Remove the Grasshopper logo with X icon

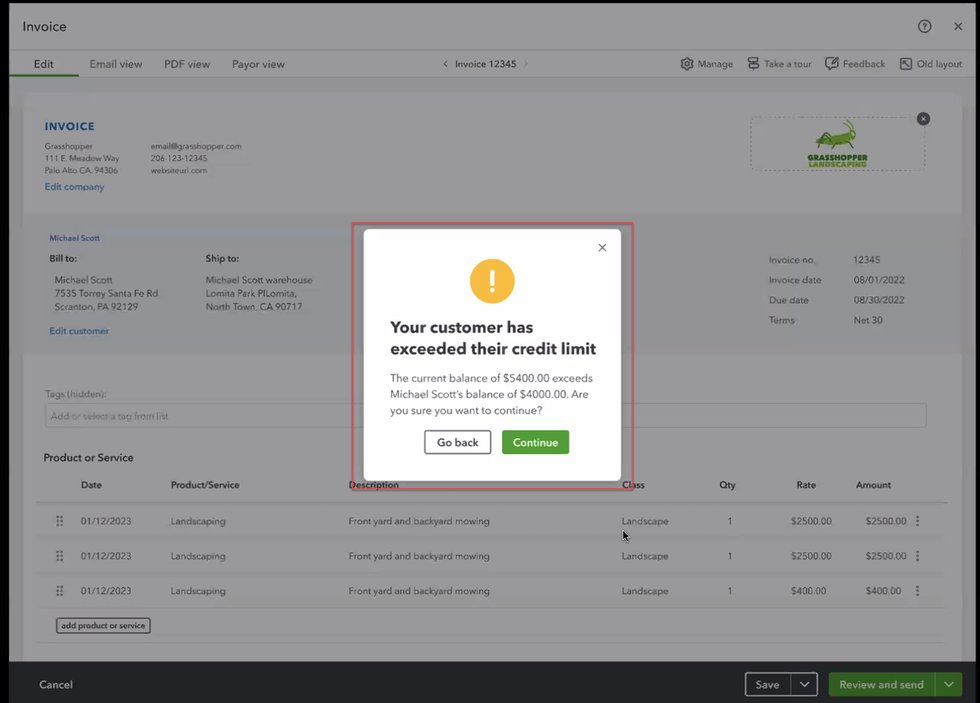pyautogui.click(x=923, y=119)
